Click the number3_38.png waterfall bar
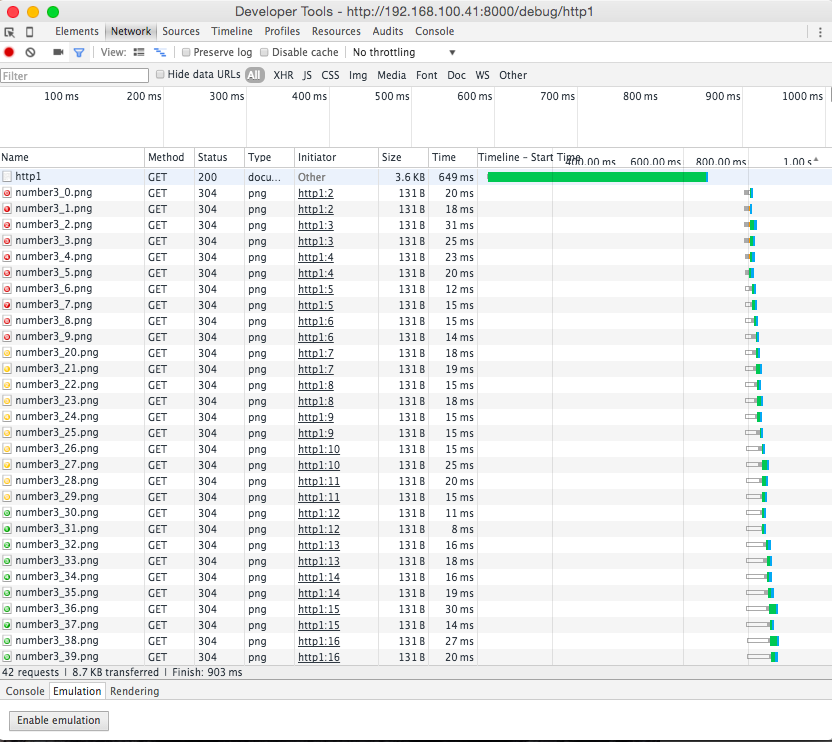Screen dimensions: 832x742 point(763,641)
